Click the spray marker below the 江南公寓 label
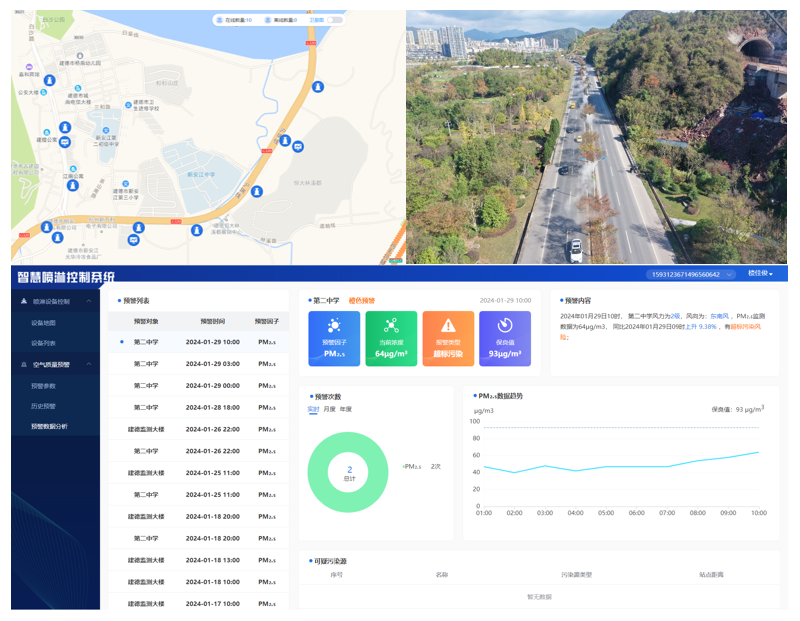This screenshot has height=621, width=800. [73, 185]
